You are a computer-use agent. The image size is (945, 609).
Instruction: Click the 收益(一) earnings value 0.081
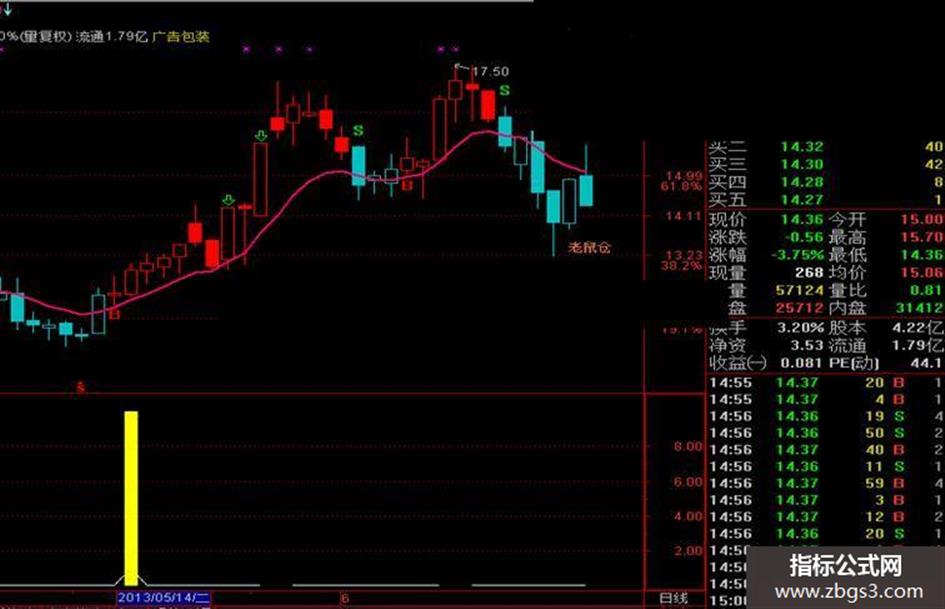(x=802, y=362)
